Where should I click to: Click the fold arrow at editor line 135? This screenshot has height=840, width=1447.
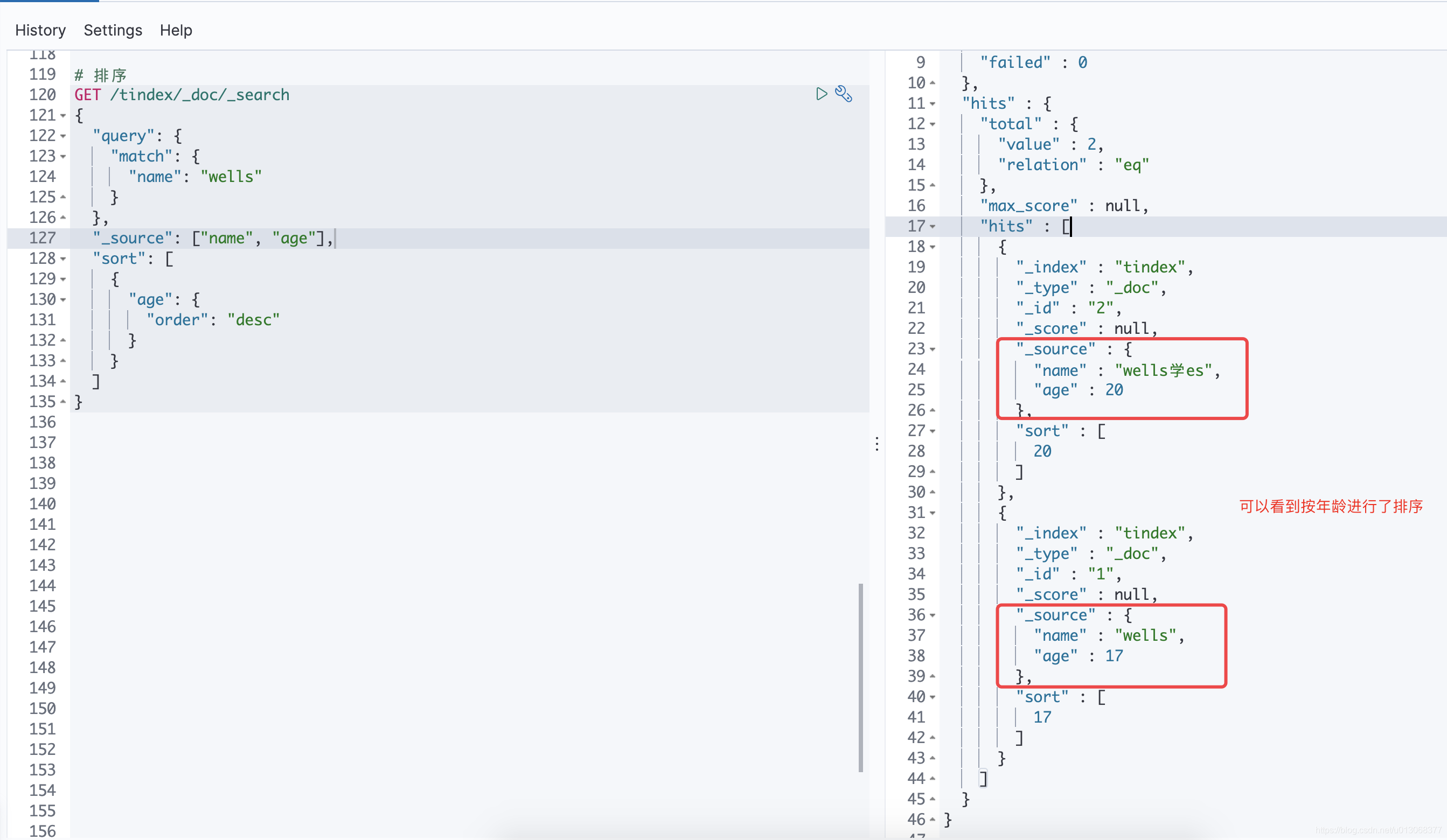[63, 402]
